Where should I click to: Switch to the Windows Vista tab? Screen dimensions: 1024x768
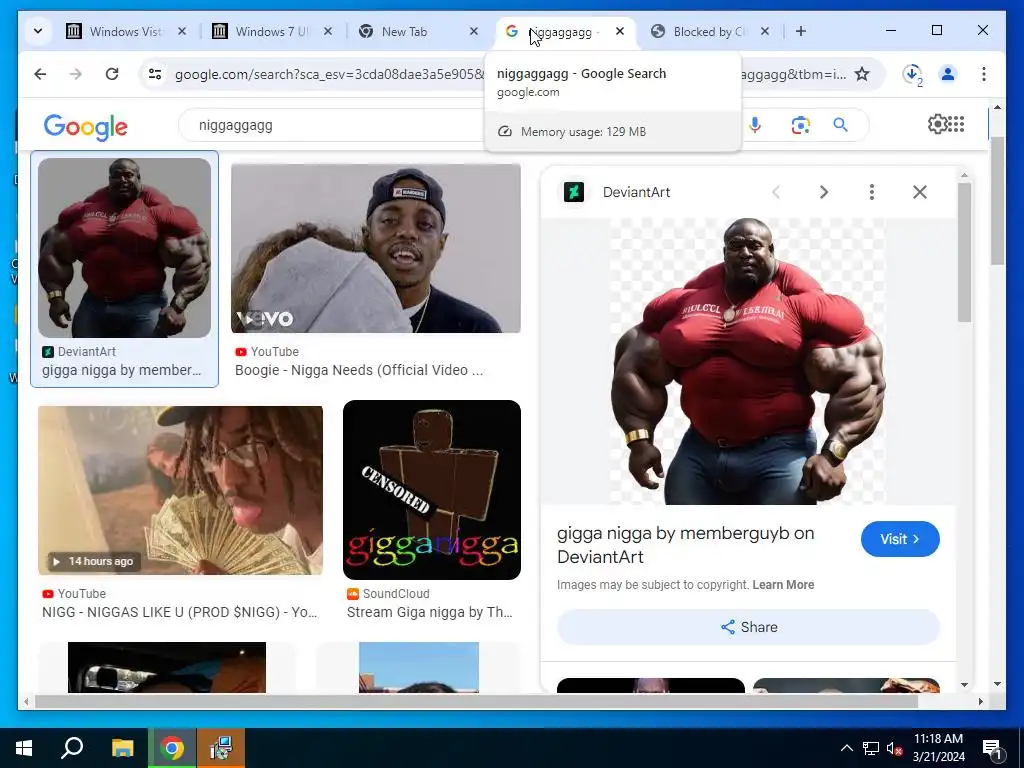(x=127, y=31)
